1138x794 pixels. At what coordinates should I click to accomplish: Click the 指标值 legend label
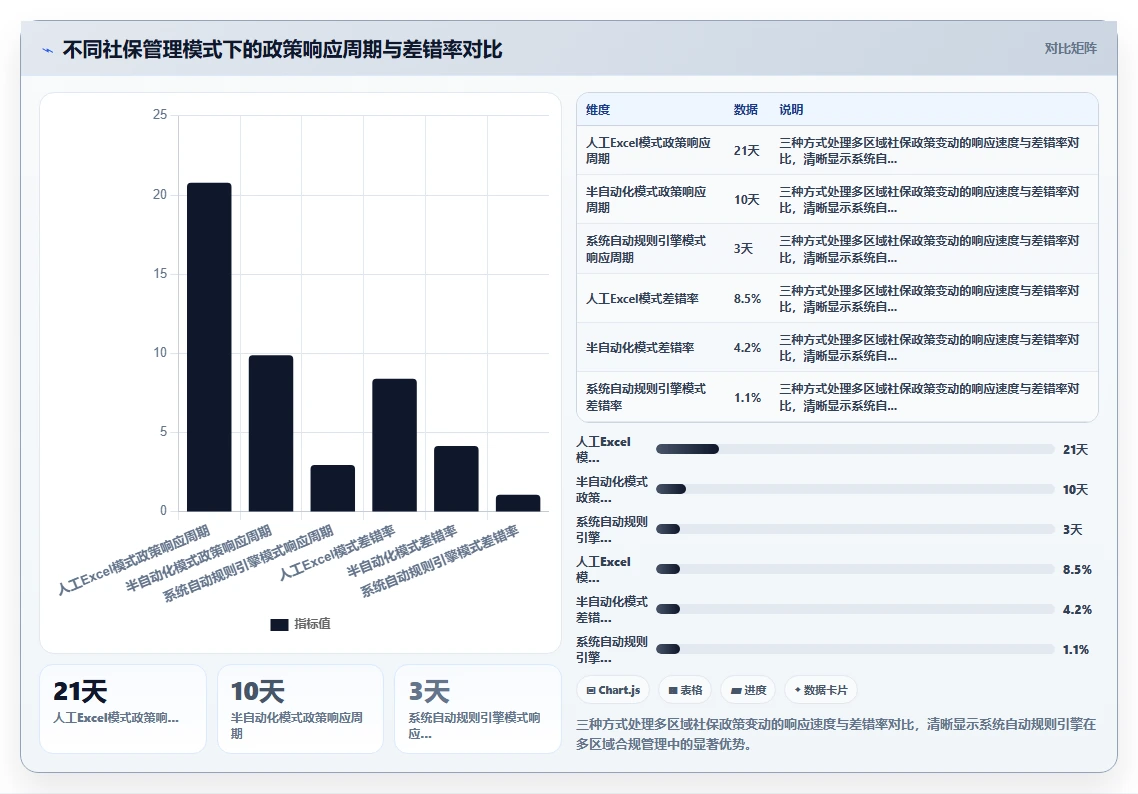pos(312,624)
